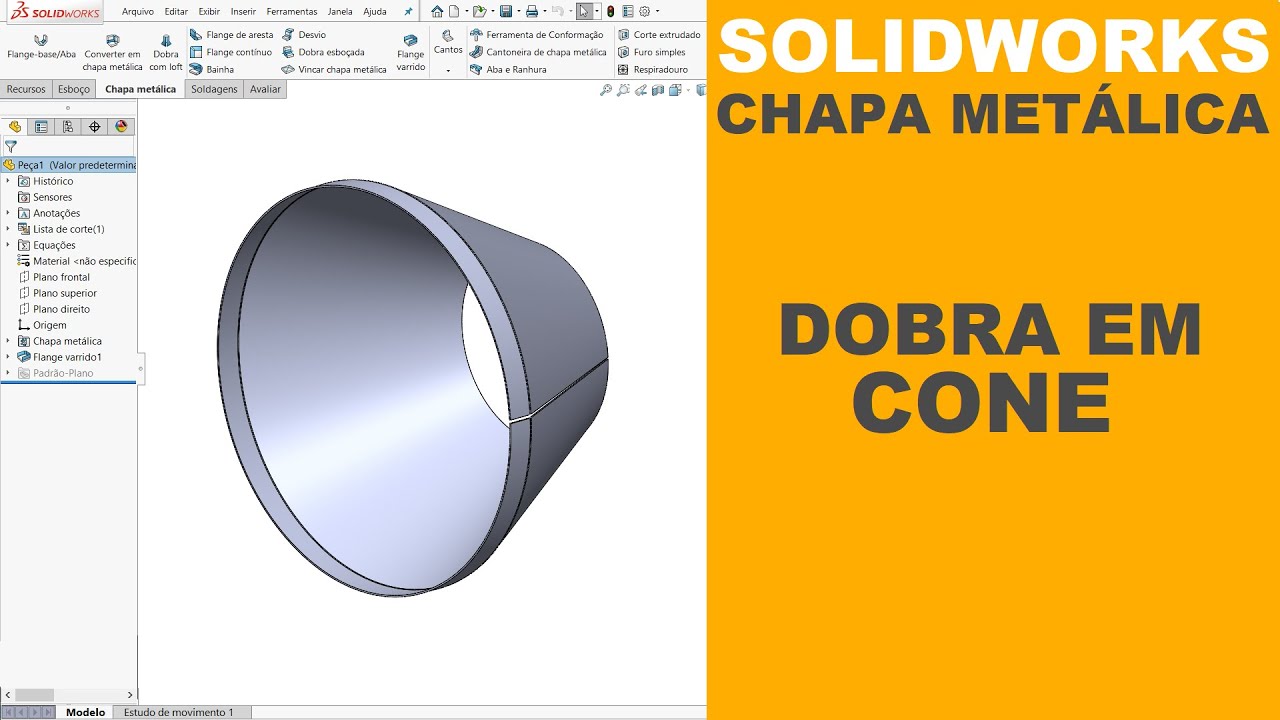The width and height of the screenshot is (1280, 720).
Task: Open the Exibir menu
Action: pyautogui.click(x=209, y=12)
